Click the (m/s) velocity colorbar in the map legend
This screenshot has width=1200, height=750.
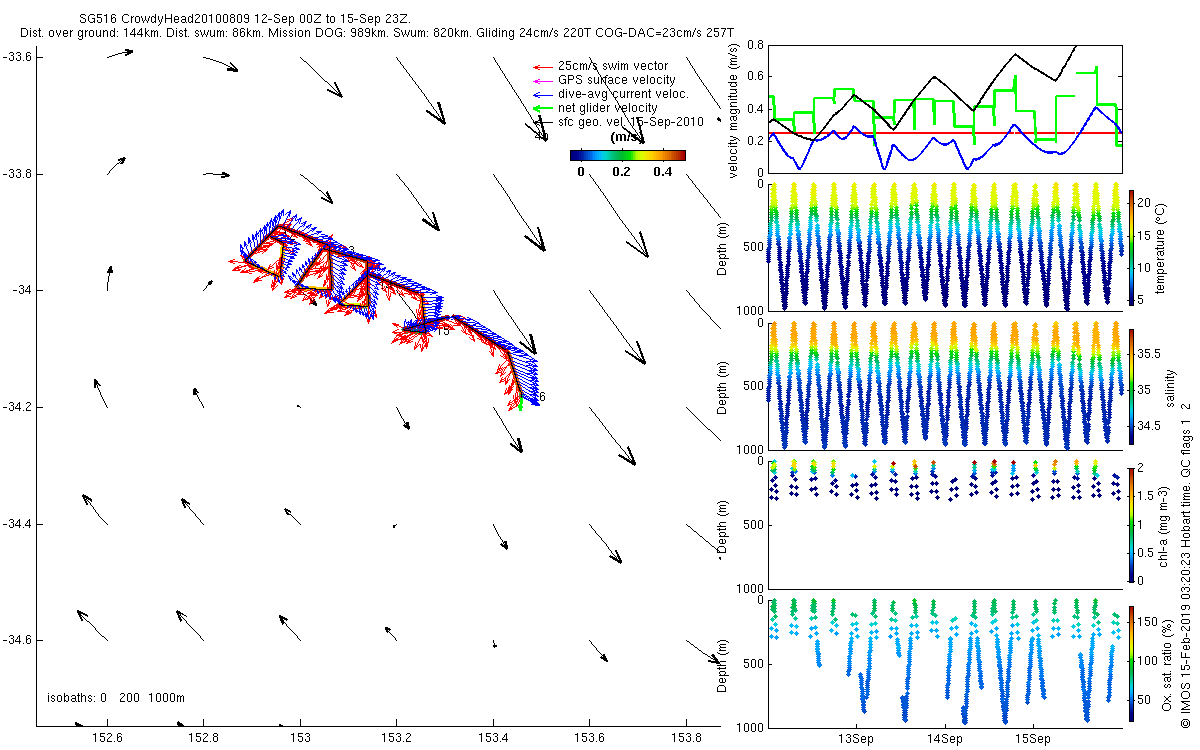click(x=627, y=155)
